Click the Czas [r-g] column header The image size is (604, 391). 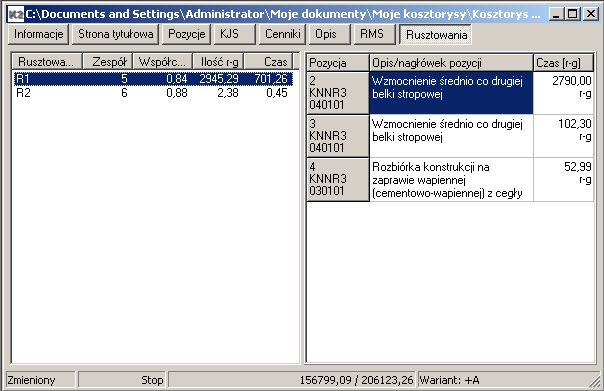point(564,63)
